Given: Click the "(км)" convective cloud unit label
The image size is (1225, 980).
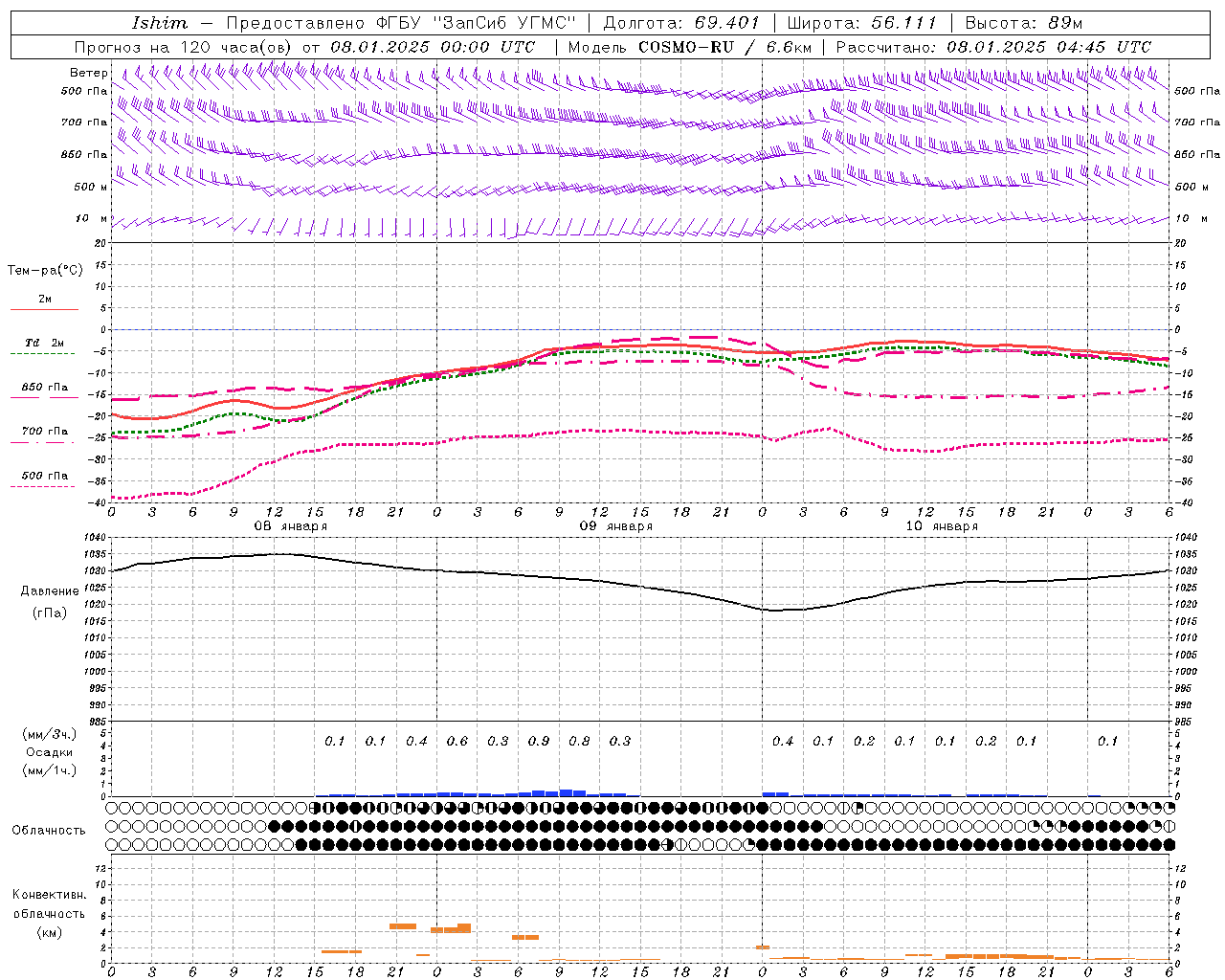Looking at the screenshot, I should [x=50, y=932].
